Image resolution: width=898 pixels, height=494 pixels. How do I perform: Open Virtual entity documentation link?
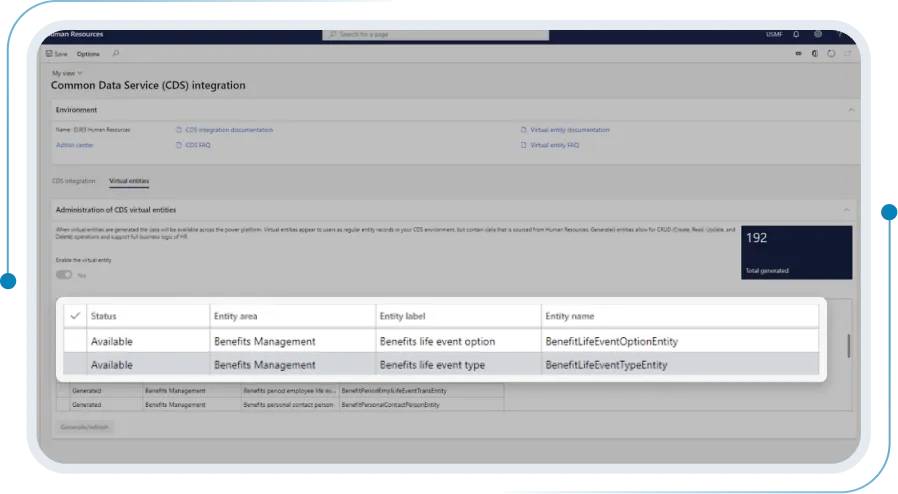click(570, 130)
